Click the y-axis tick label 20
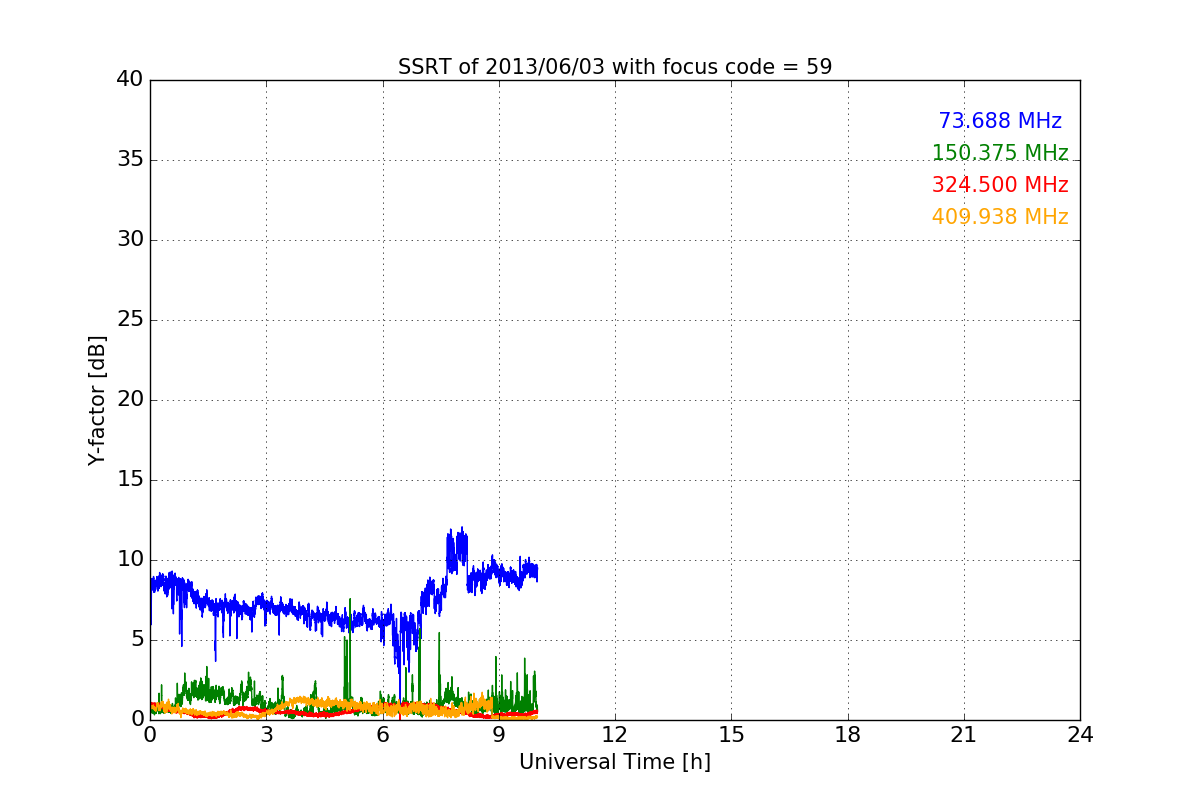The width and height of the screenshot is (1200, 800). pyautogui.click(x=130, y=400)
